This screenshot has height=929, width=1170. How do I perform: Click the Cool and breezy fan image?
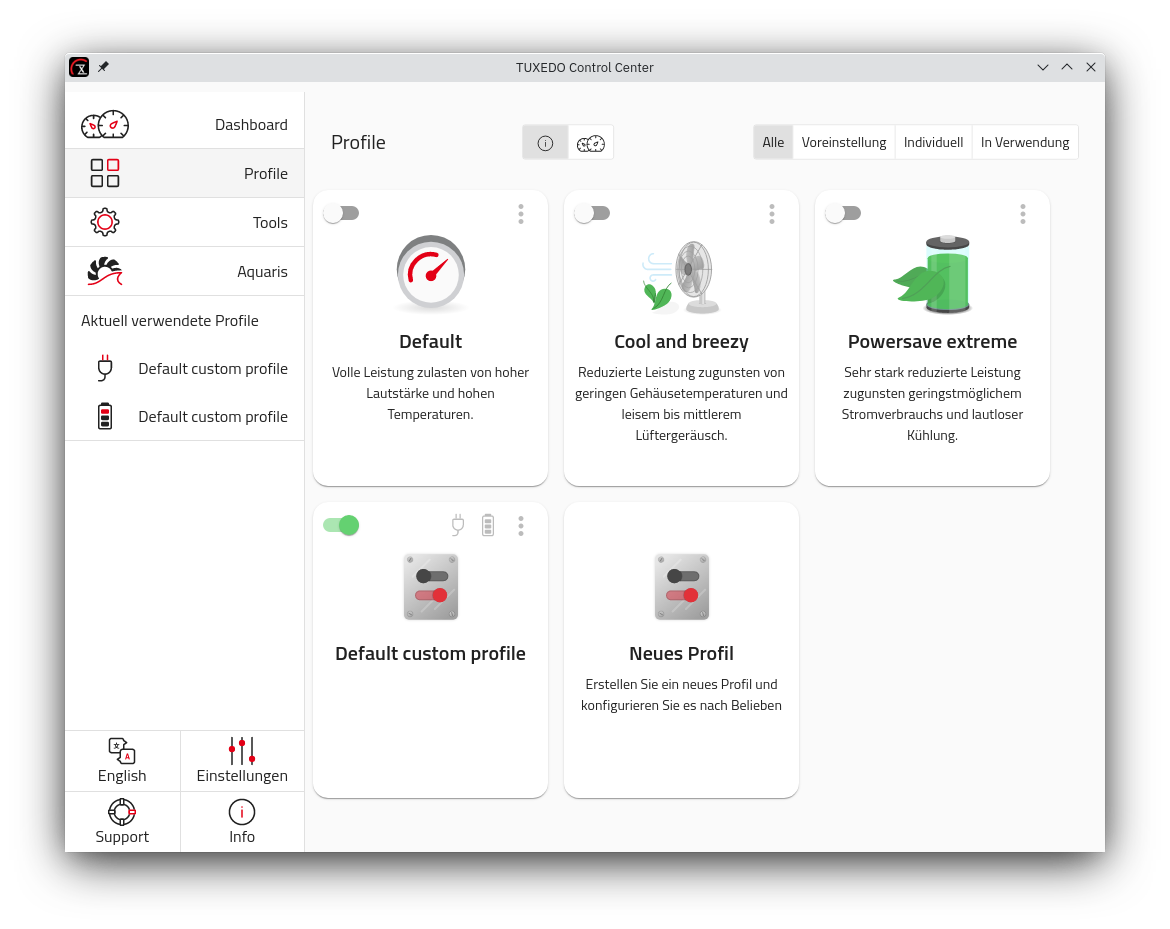click(x=681, y=276)
